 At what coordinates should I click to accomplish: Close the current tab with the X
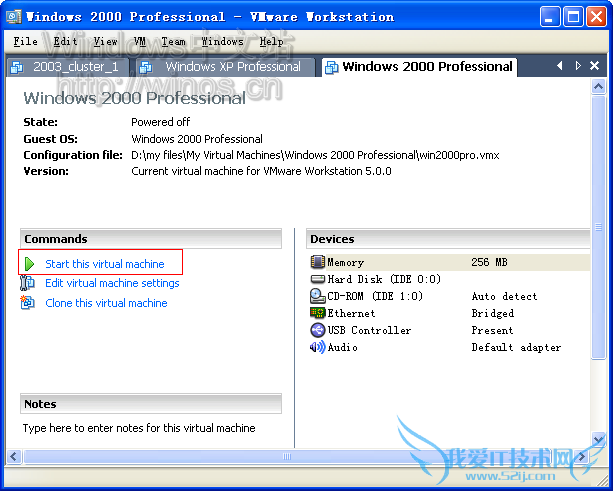click(595, 66)
